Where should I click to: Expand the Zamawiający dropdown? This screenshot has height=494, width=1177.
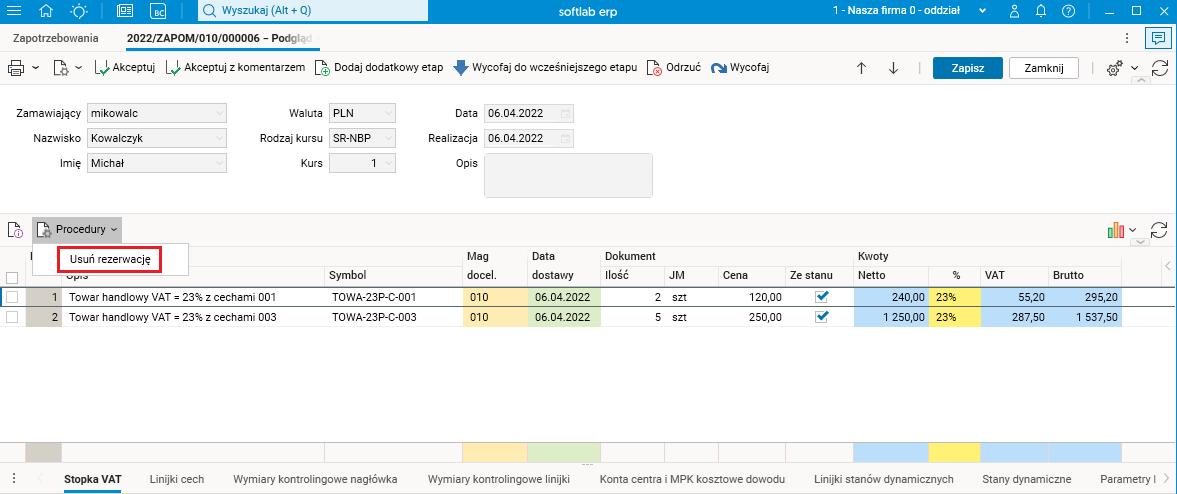coord(219,113)
